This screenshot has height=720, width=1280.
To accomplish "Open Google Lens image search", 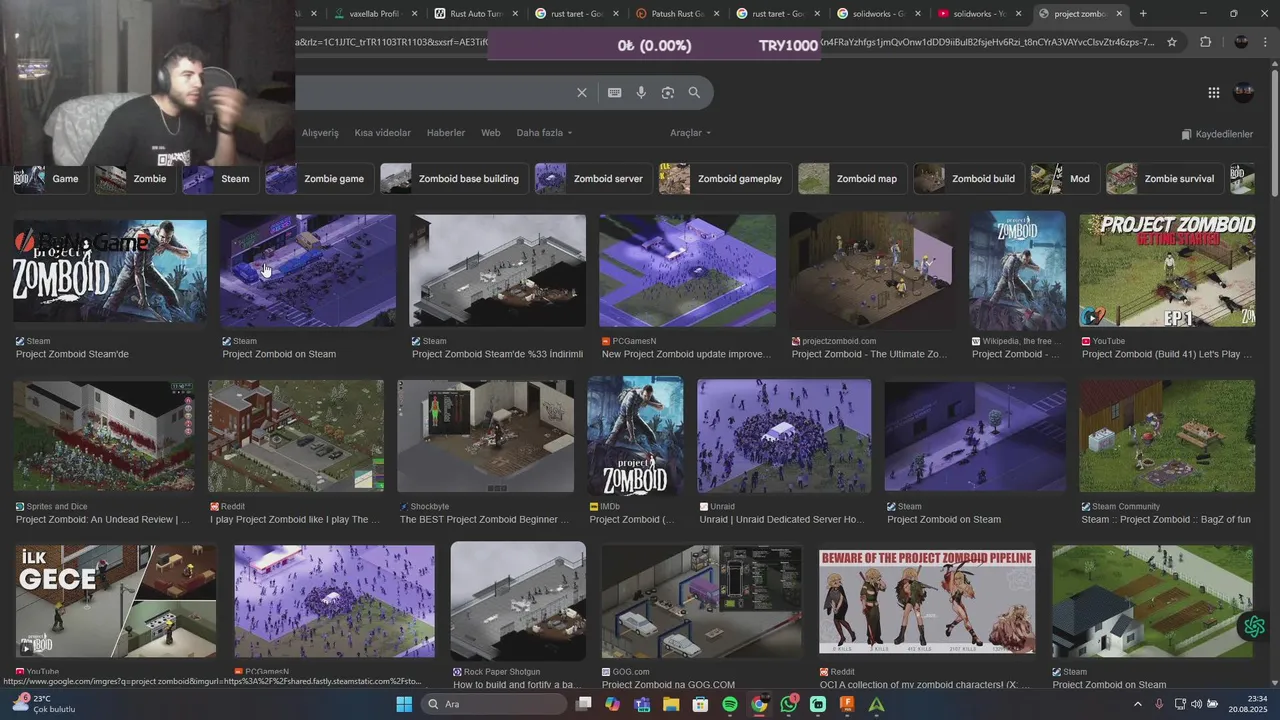I will pyautogui.click(x=668, y=93).
